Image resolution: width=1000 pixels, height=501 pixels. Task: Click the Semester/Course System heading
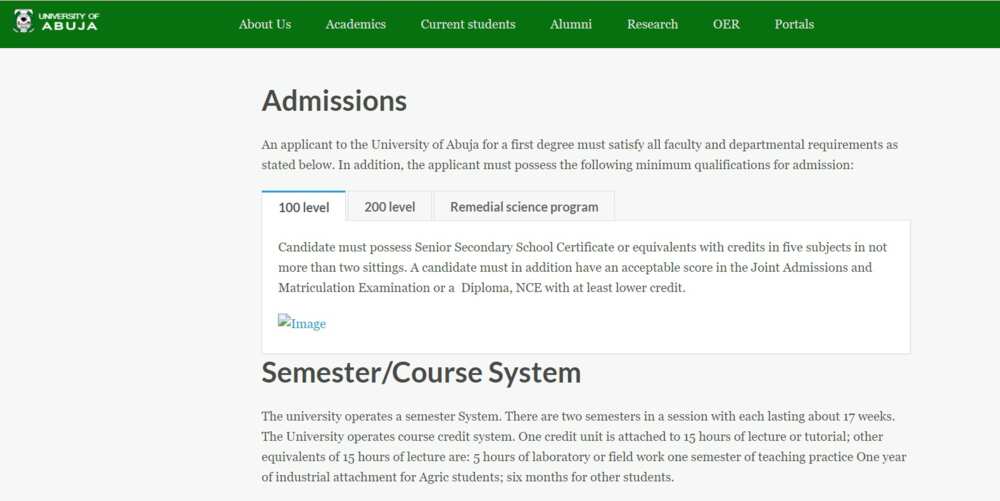click(421, 373)
